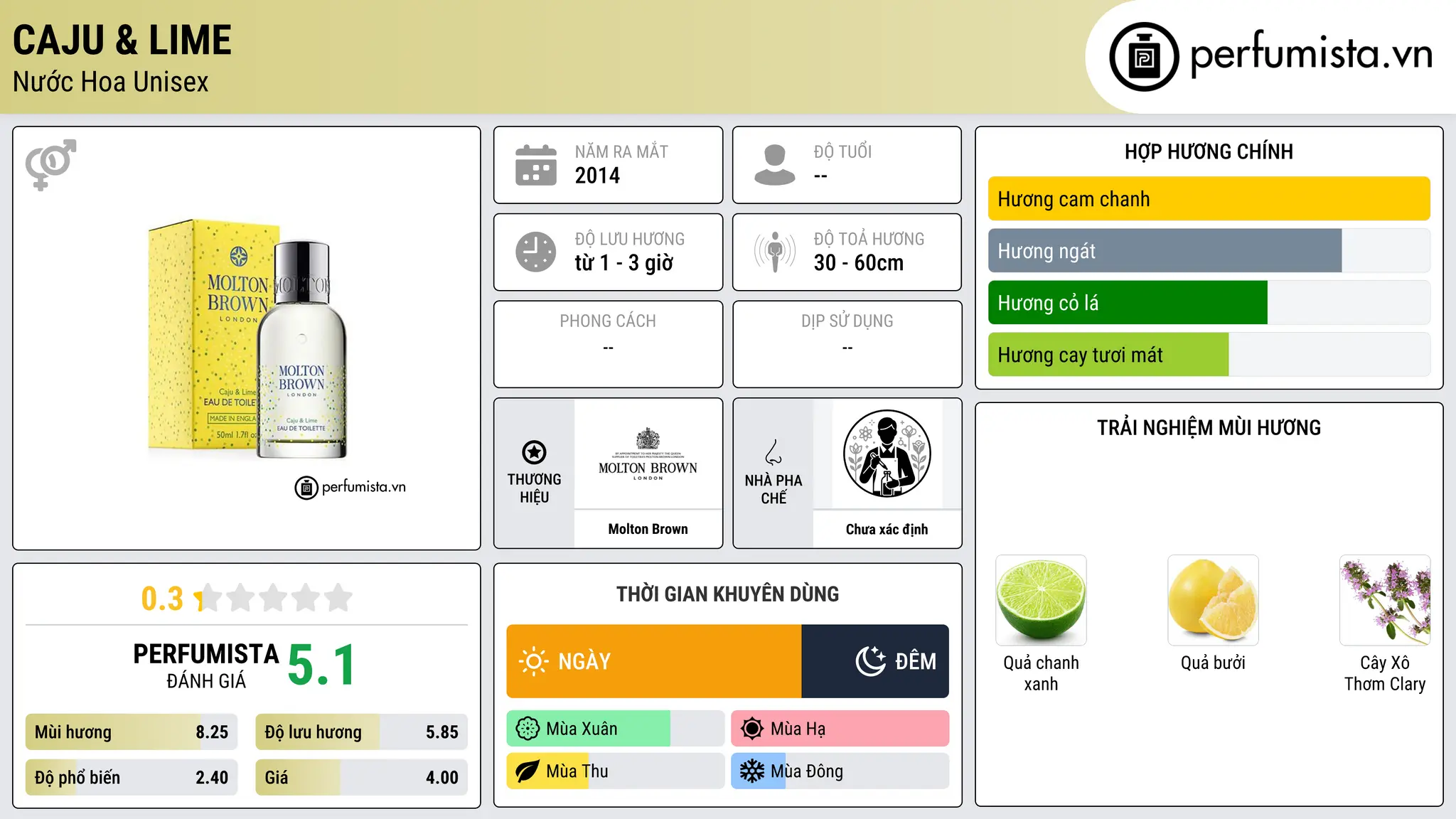The height and width of the screenshot is (819, 1456).
Task: Click the Mùa Đông season bar
Action: click(840, 771)
